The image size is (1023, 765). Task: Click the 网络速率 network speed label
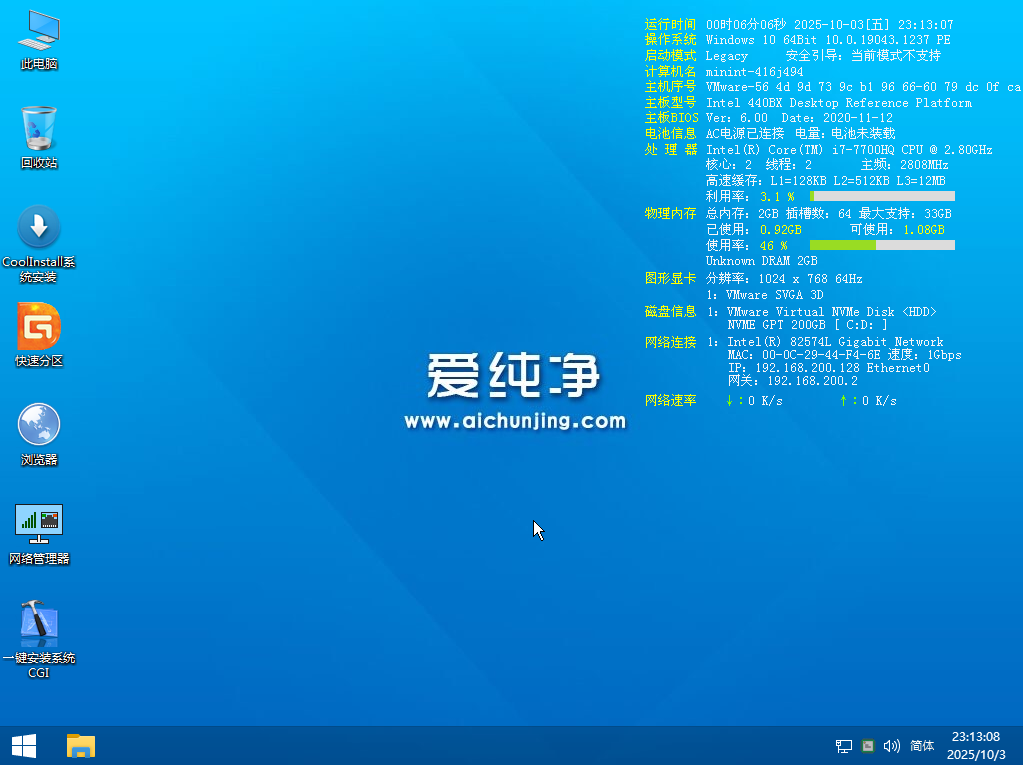(x=670, y=400)
